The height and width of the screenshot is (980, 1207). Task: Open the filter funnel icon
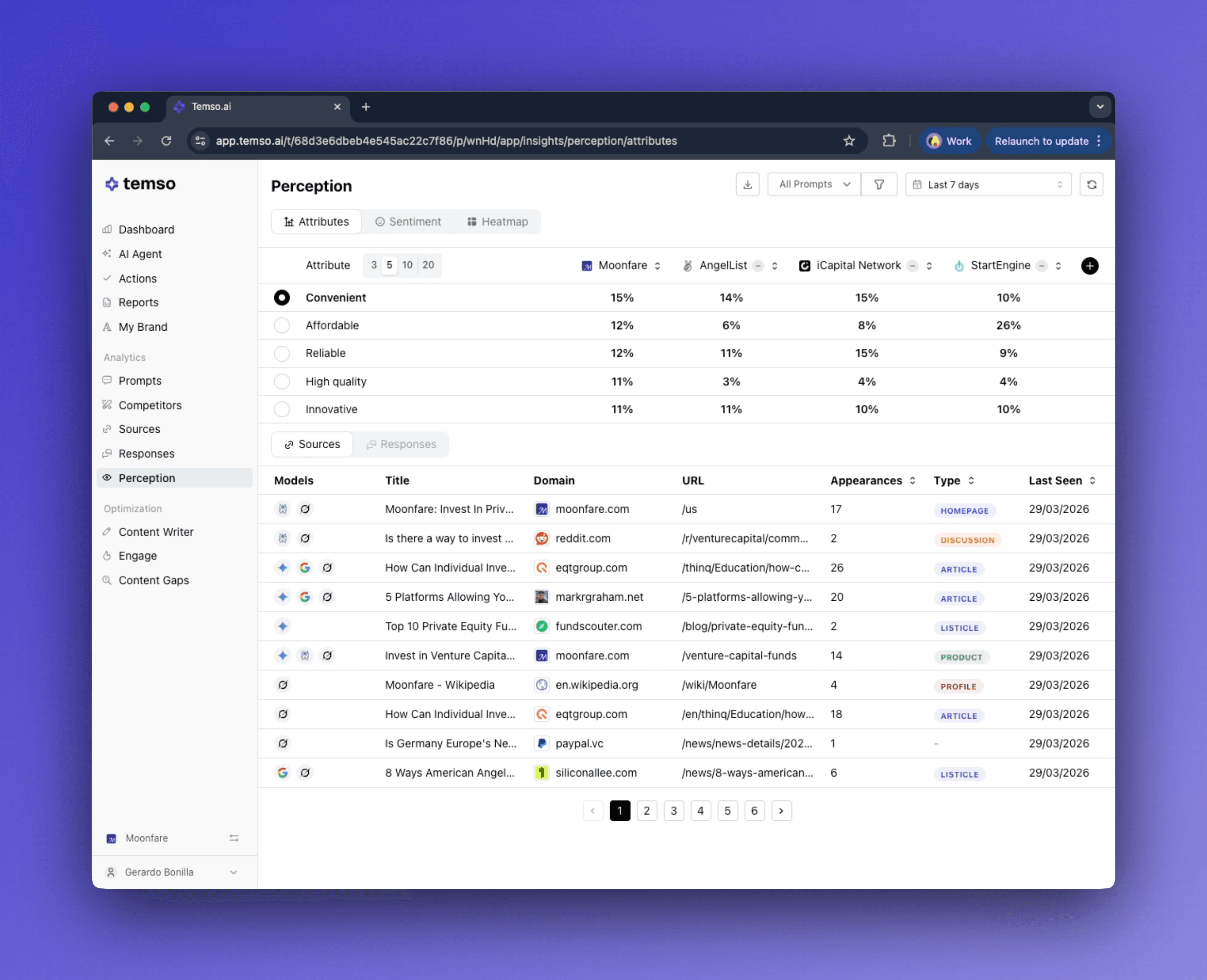coord(879,185)
